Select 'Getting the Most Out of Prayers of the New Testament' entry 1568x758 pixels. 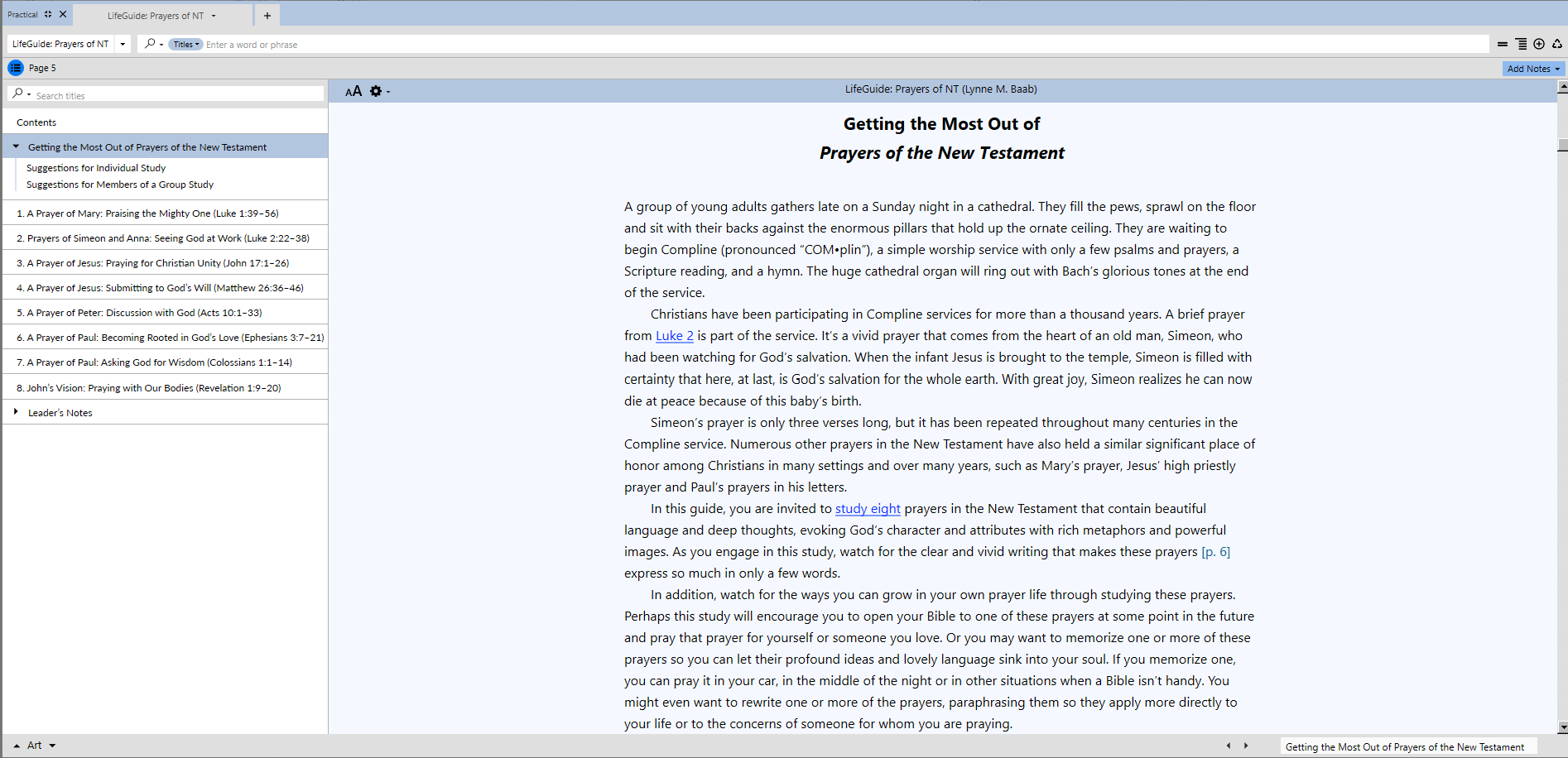[147, 147]
